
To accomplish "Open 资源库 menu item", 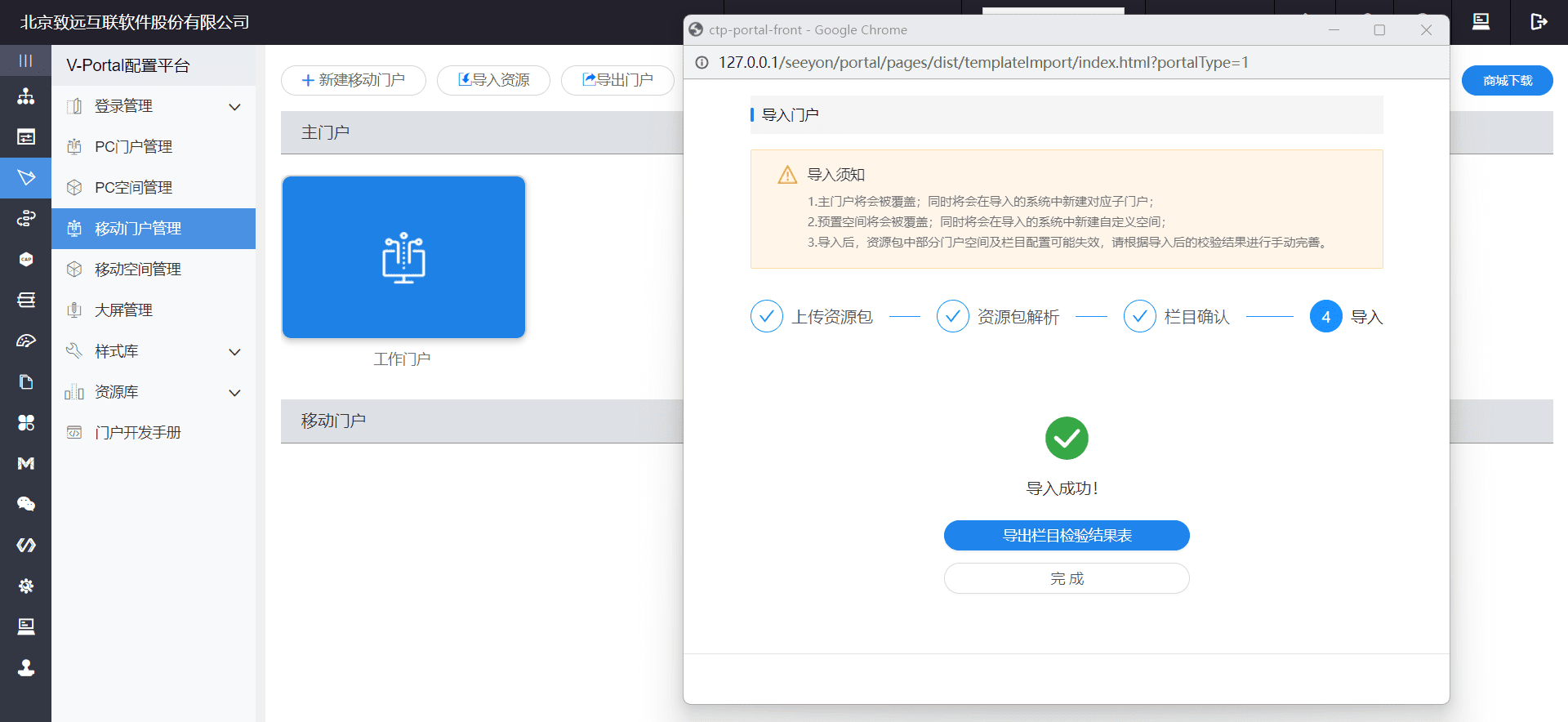I will pos(154,392).
